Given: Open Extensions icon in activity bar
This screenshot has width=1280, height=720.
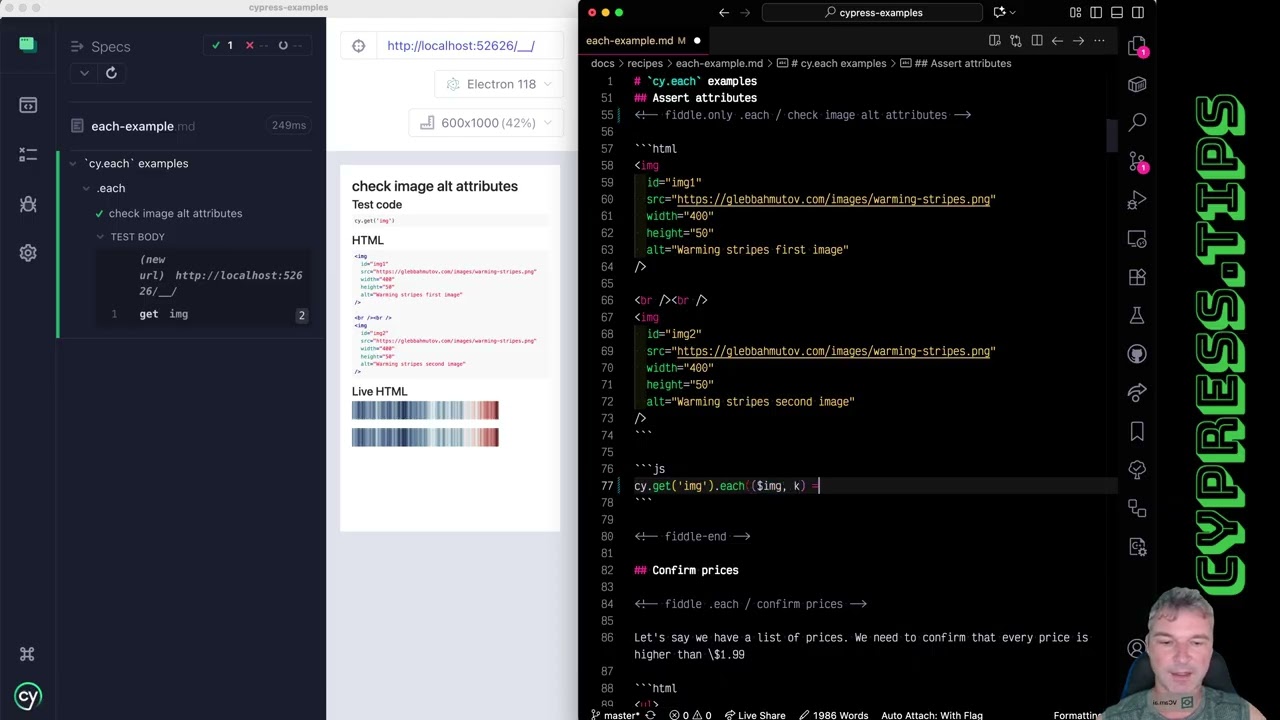Looking at the screenshot, I should 1137,277.
